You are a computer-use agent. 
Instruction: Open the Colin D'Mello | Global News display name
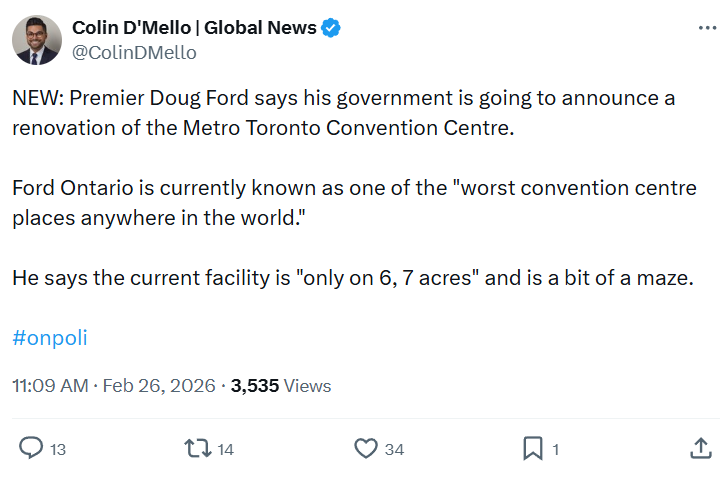click(194, 28)
